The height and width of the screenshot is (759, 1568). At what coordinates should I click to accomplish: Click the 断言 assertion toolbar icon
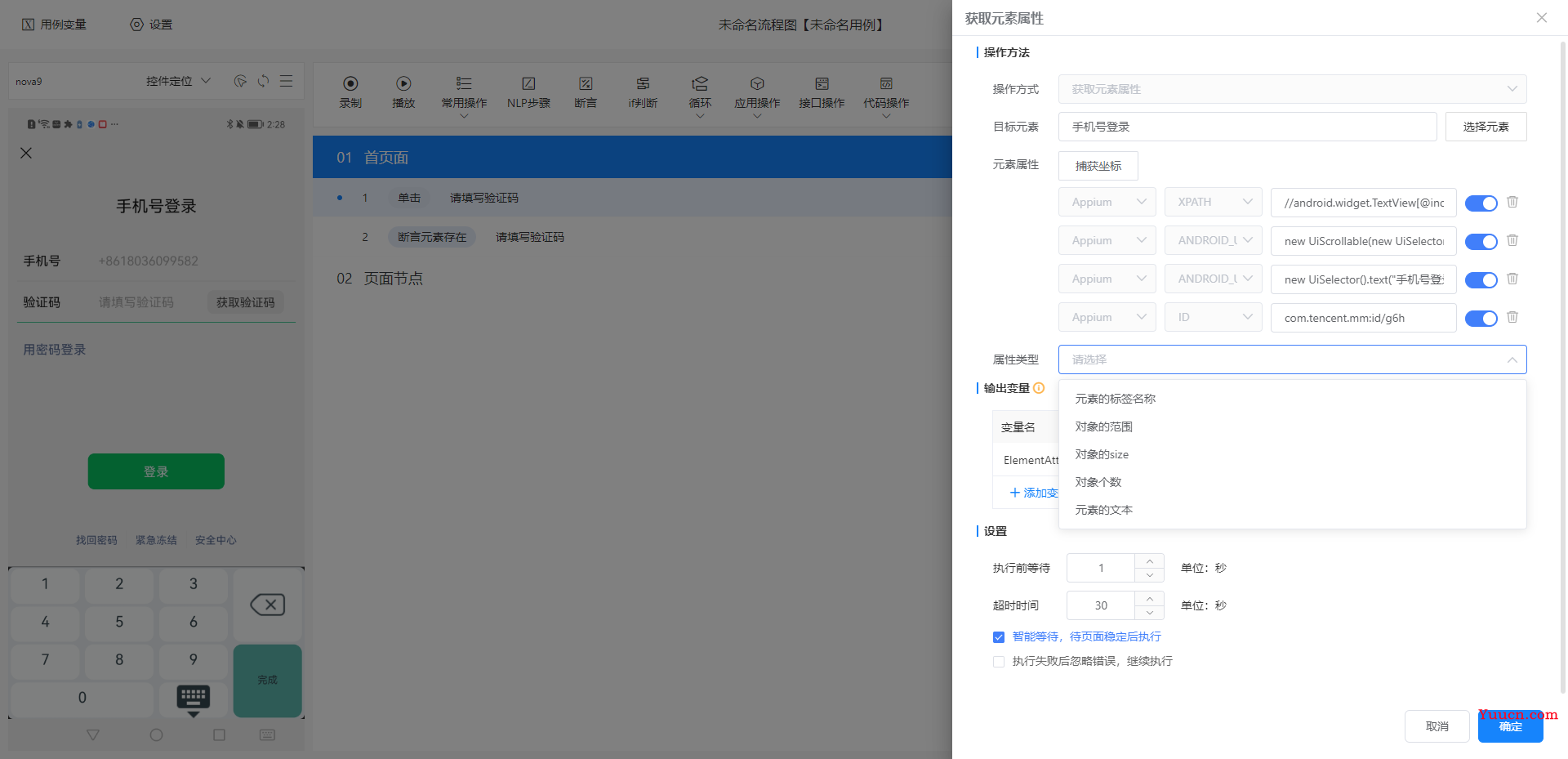(586, 83)
